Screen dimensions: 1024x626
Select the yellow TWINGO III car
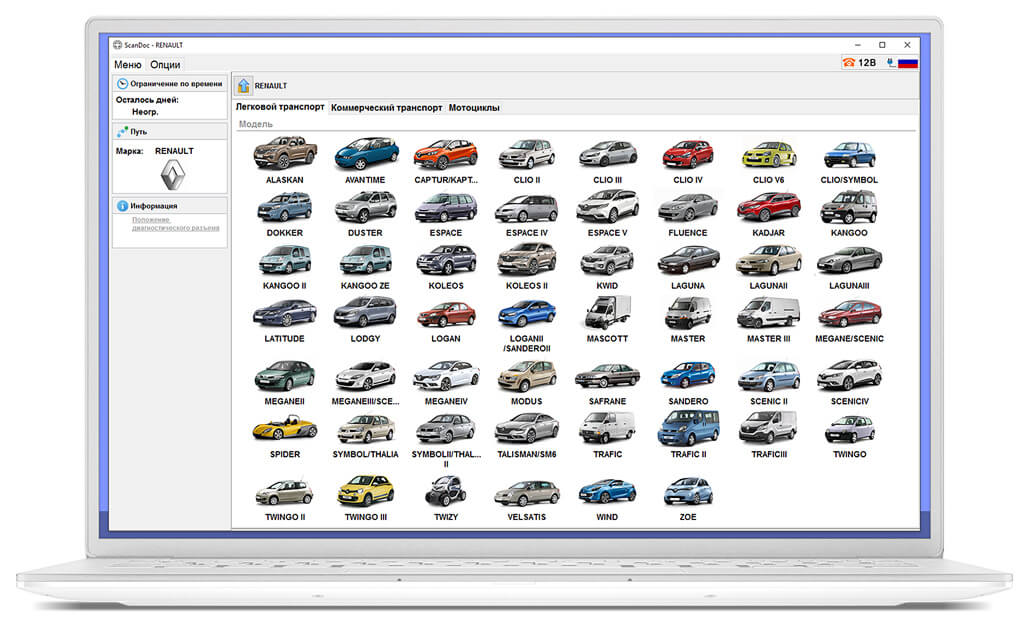366,491
